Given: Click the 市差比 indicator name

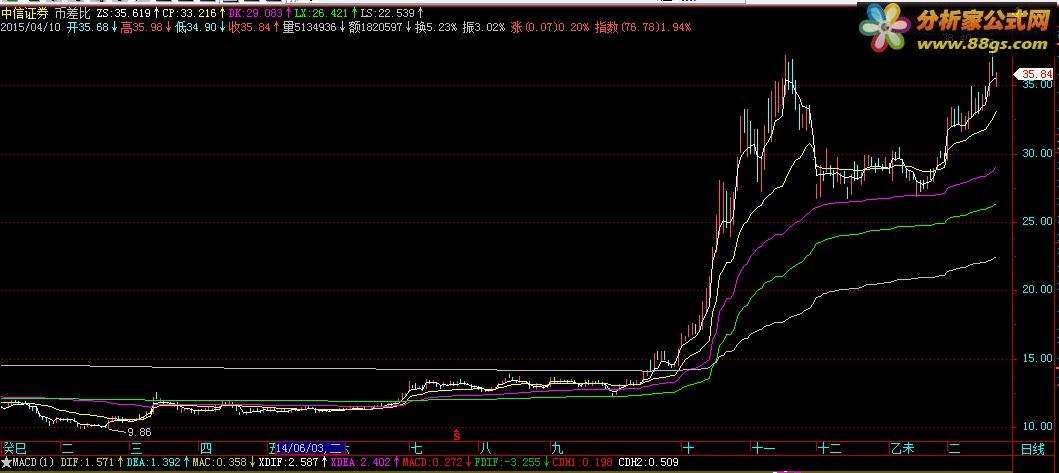Looking at the screenshot, I should 72,13.
